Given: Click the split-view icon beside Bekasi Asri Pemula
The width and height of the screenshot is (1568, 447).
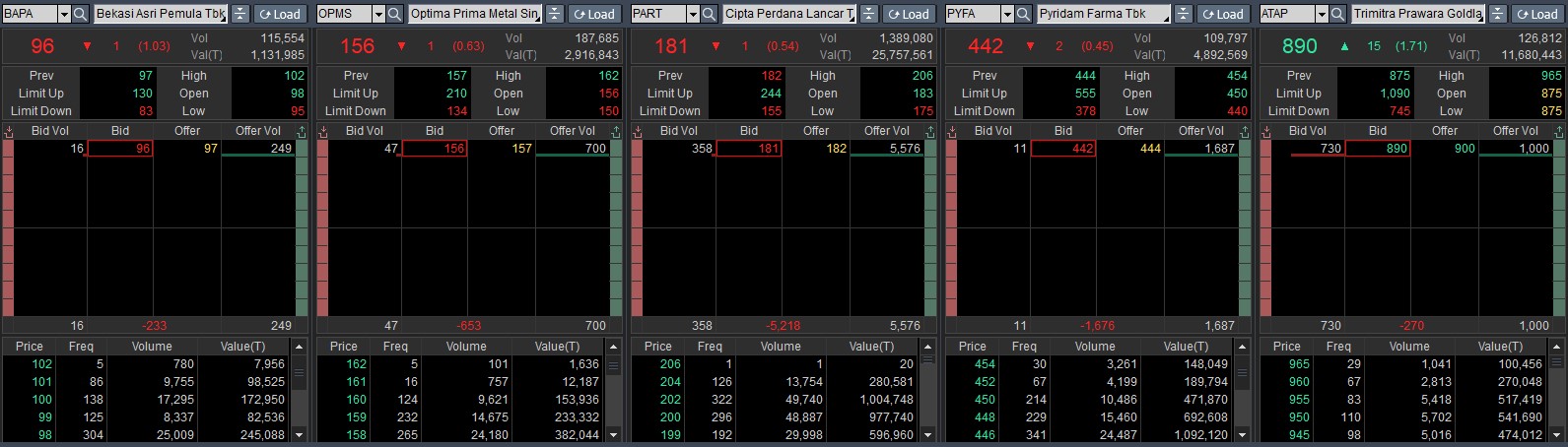Looking at the screenshot, I should click(240, 14).
